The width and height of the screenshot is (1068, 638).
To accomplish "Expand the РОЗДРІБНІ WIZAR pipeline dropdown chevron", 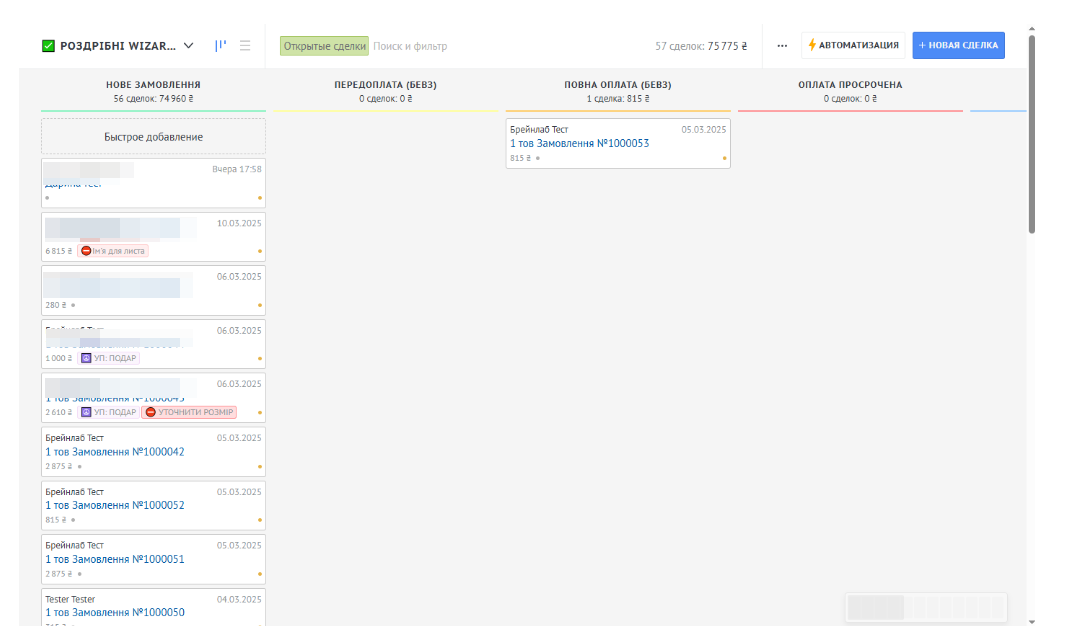I will pos(189,46).
